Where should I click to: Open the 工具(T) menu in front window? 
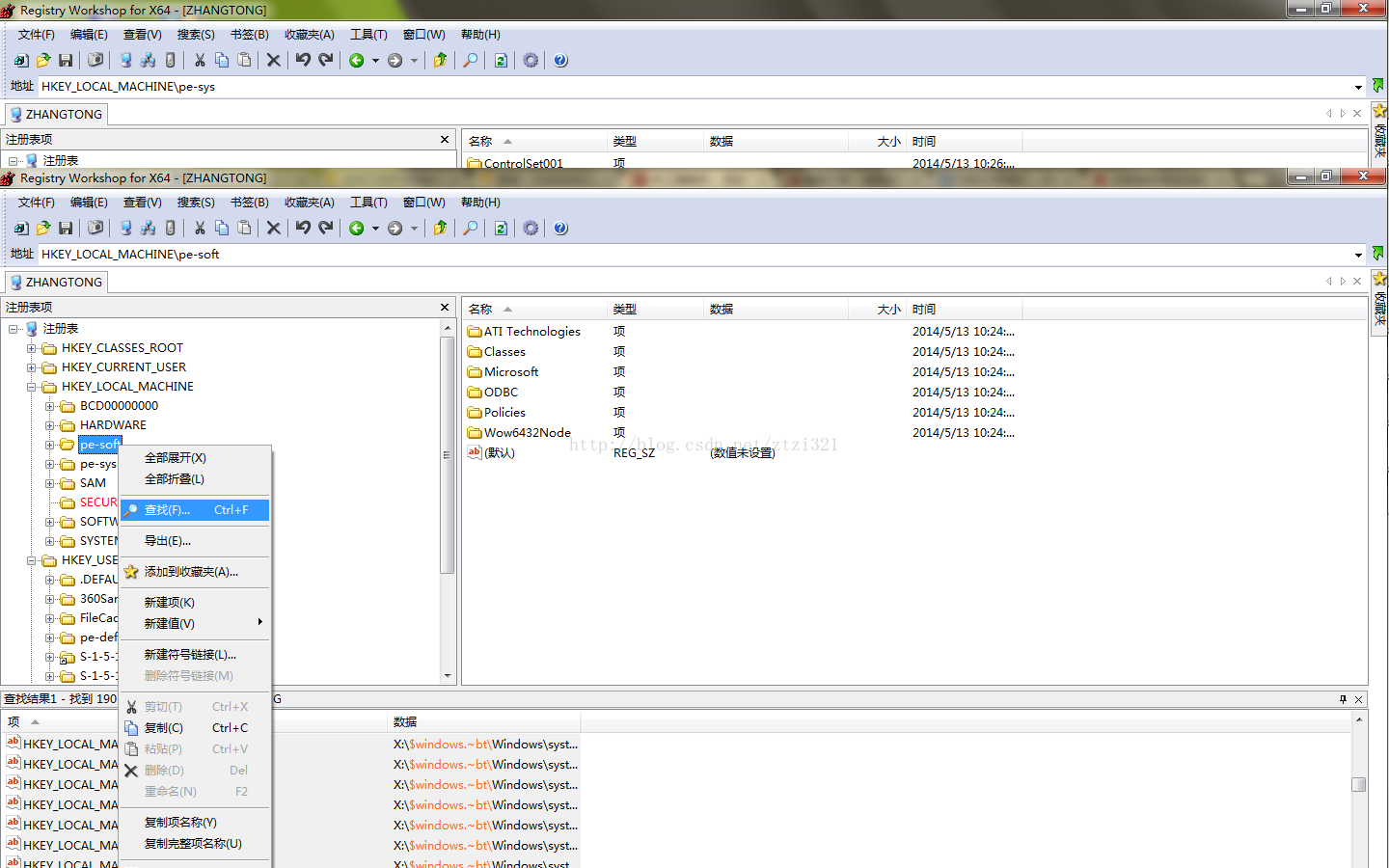pyautogui.click(x=368, y=203)
